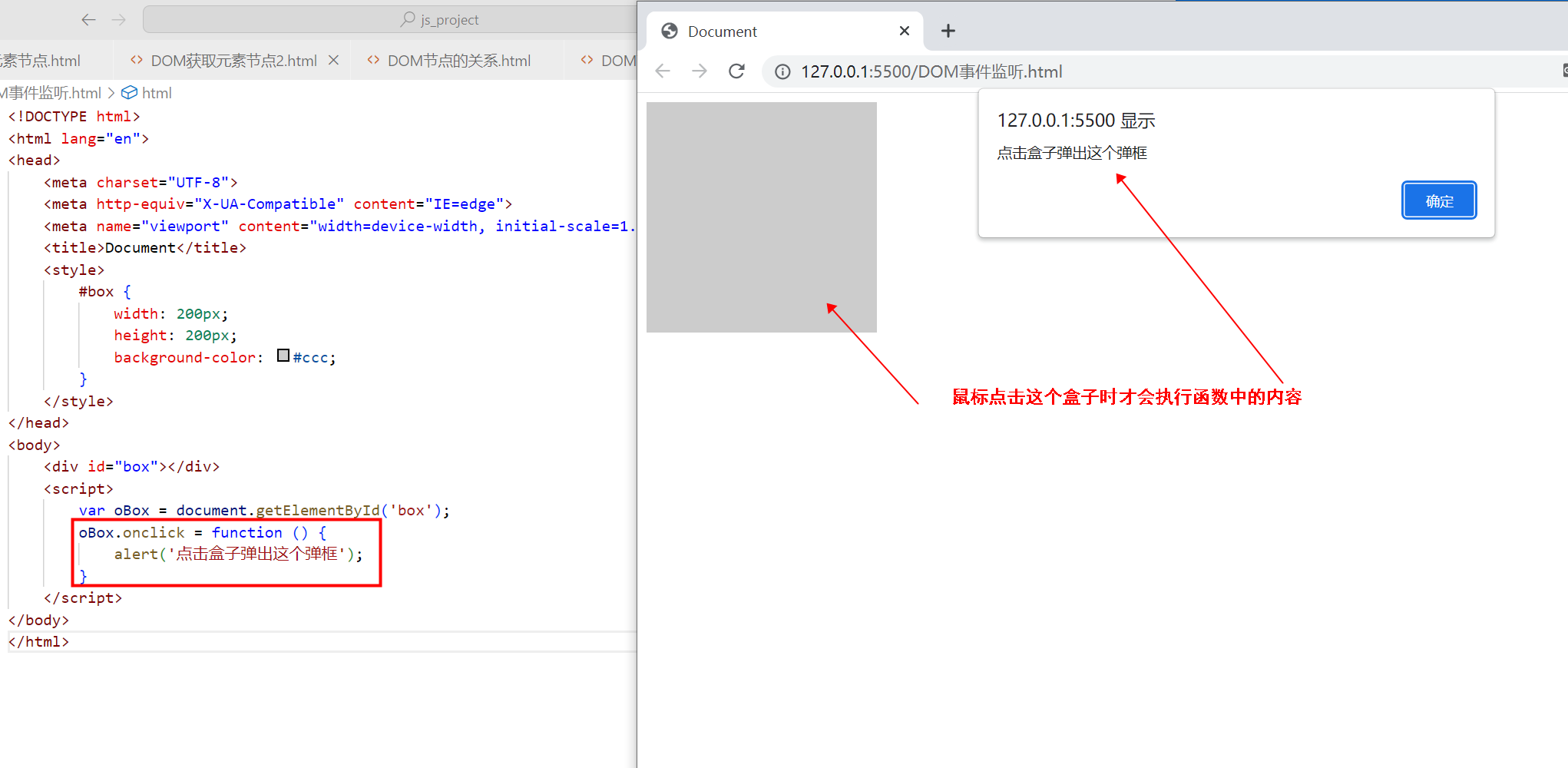Click the alert message text 点击盒子弹出这个弹框

coord(1072,153)
